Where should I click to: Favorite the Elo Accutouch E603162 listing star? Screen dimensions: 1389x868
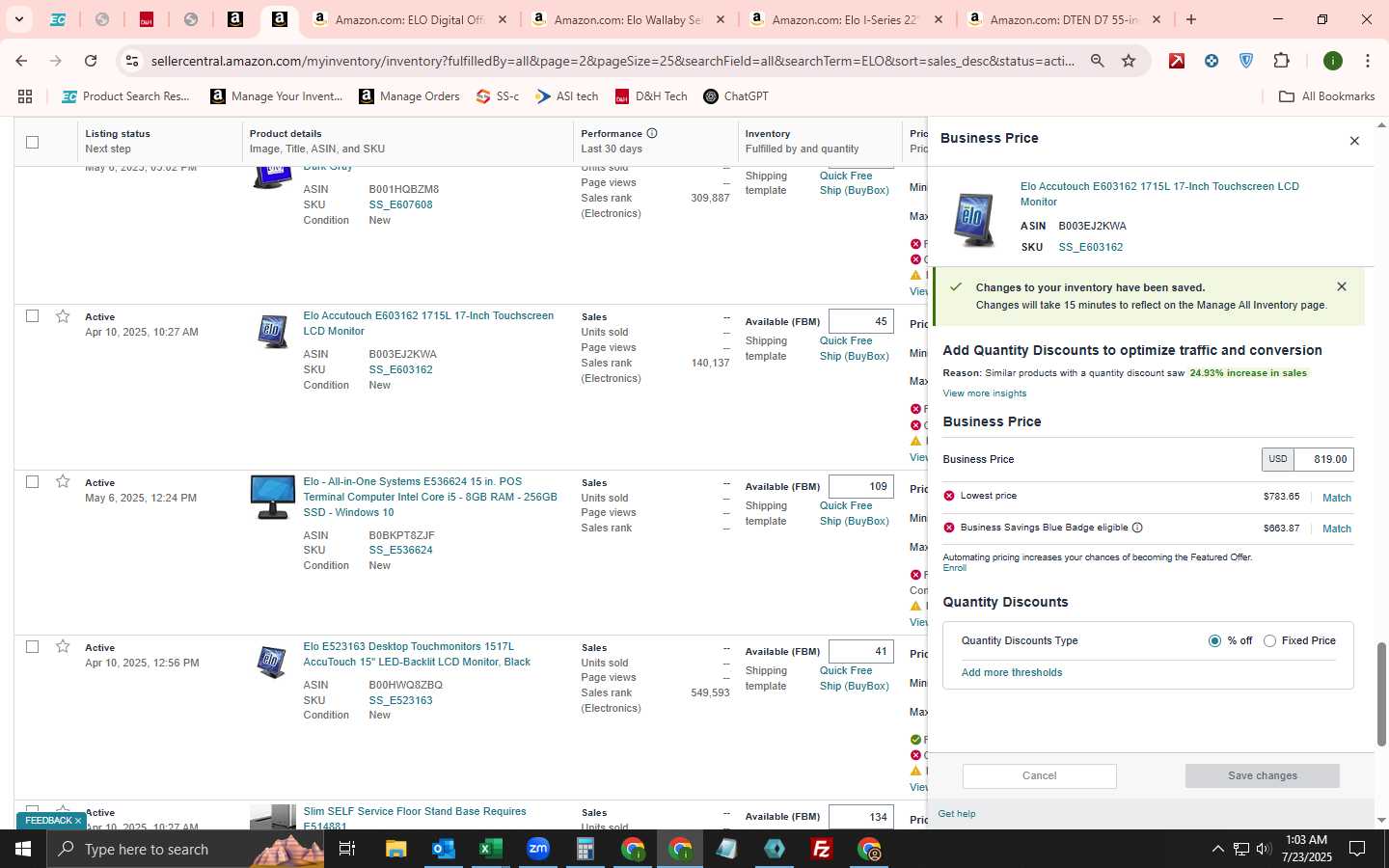click(x=63, y=316)
